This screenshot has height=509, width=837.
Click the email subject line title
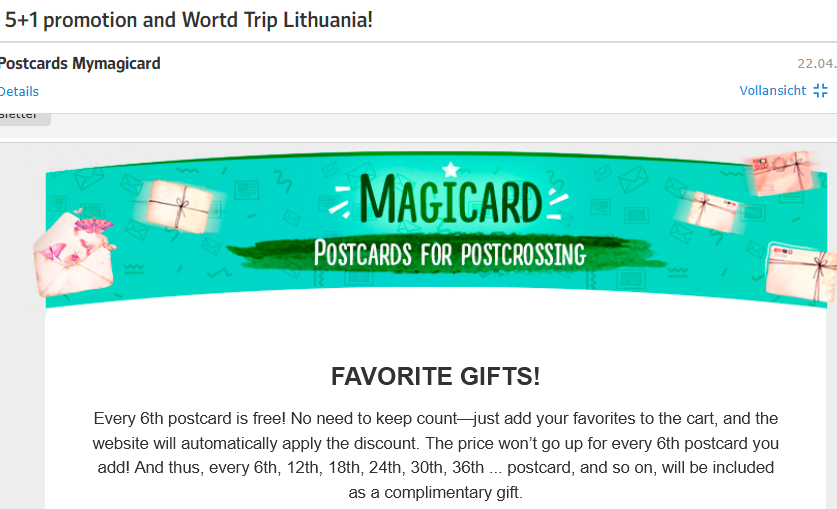click(x=189, y=19)
